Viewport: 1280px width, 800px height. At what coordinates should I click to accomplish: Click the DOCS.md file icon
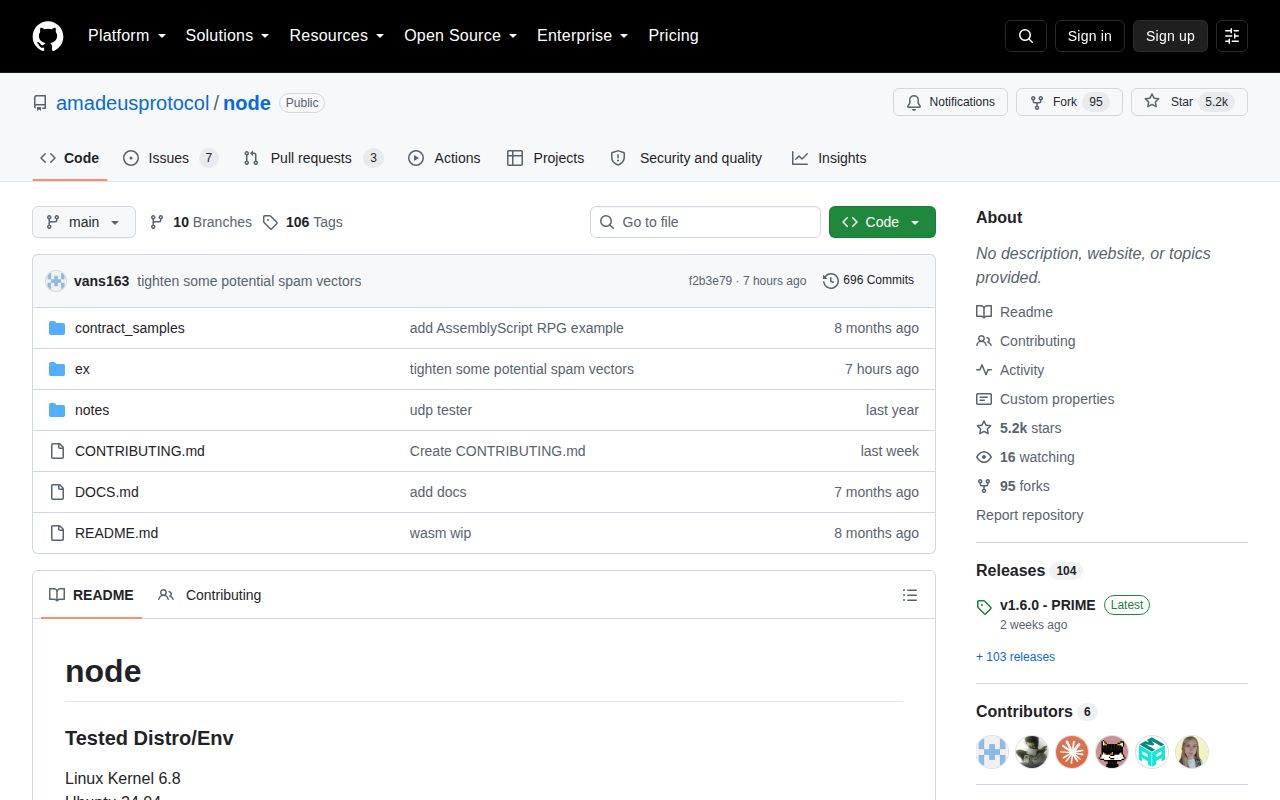(57, 492)
